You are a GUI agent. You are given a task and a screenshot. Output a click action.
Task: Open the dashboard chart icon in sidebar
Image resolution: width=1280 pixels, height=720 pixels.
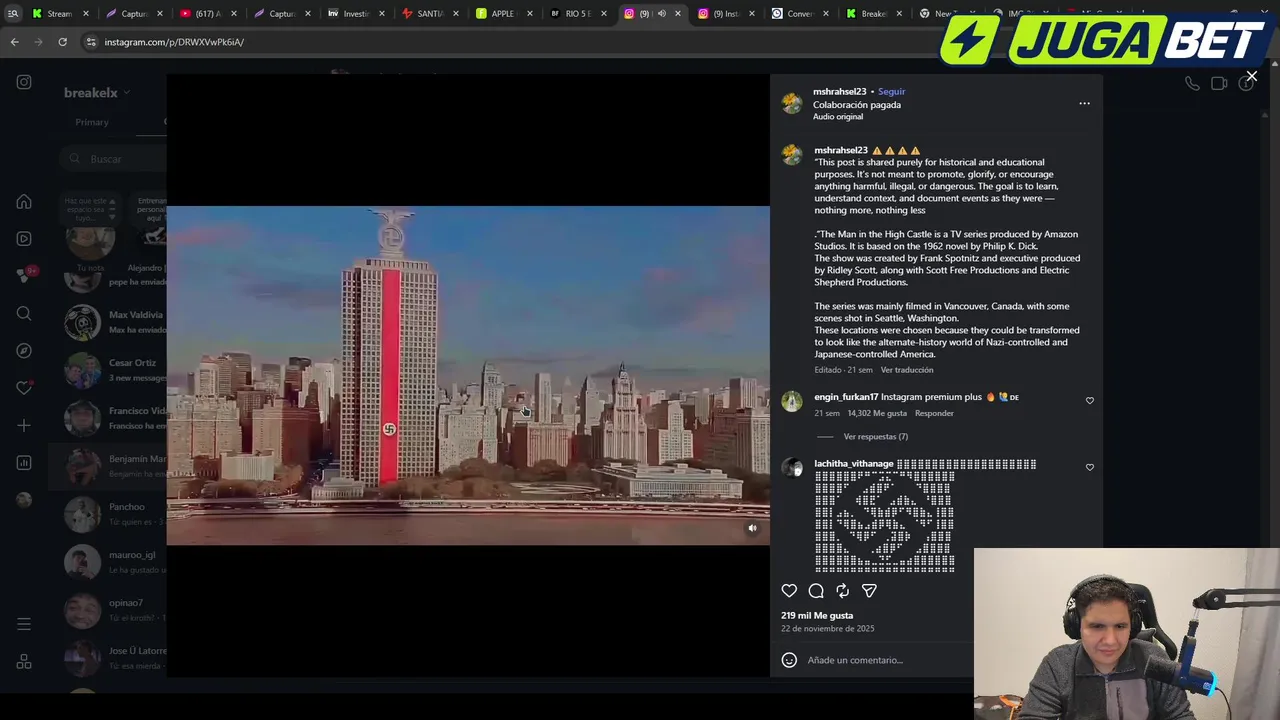pos(24,463)
